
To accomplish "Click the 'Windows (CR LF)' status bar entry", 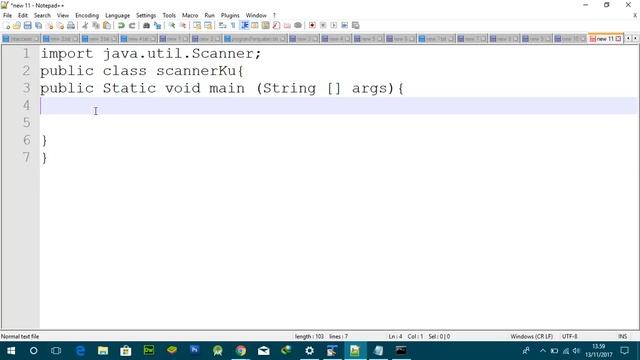I will (x=531, y=337).
